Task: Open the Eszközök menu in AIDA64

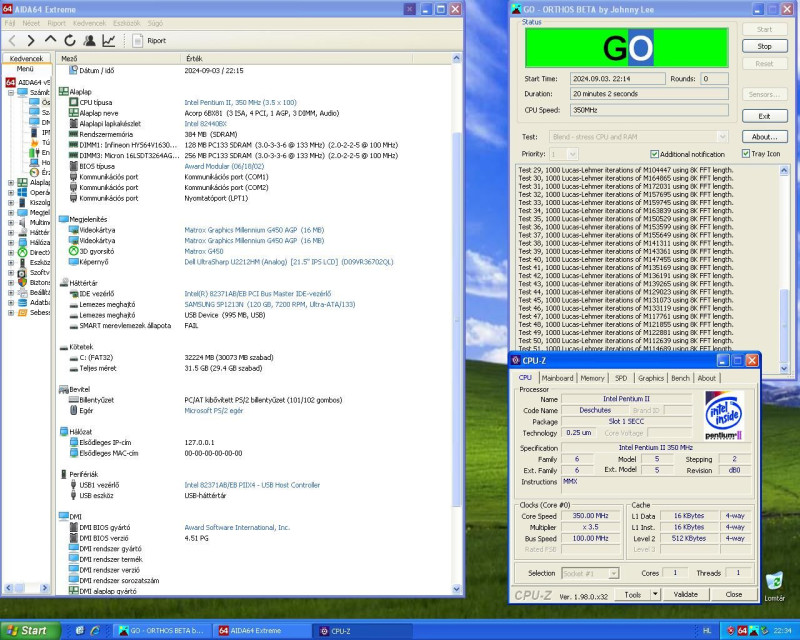Action: tap(127, 22)
